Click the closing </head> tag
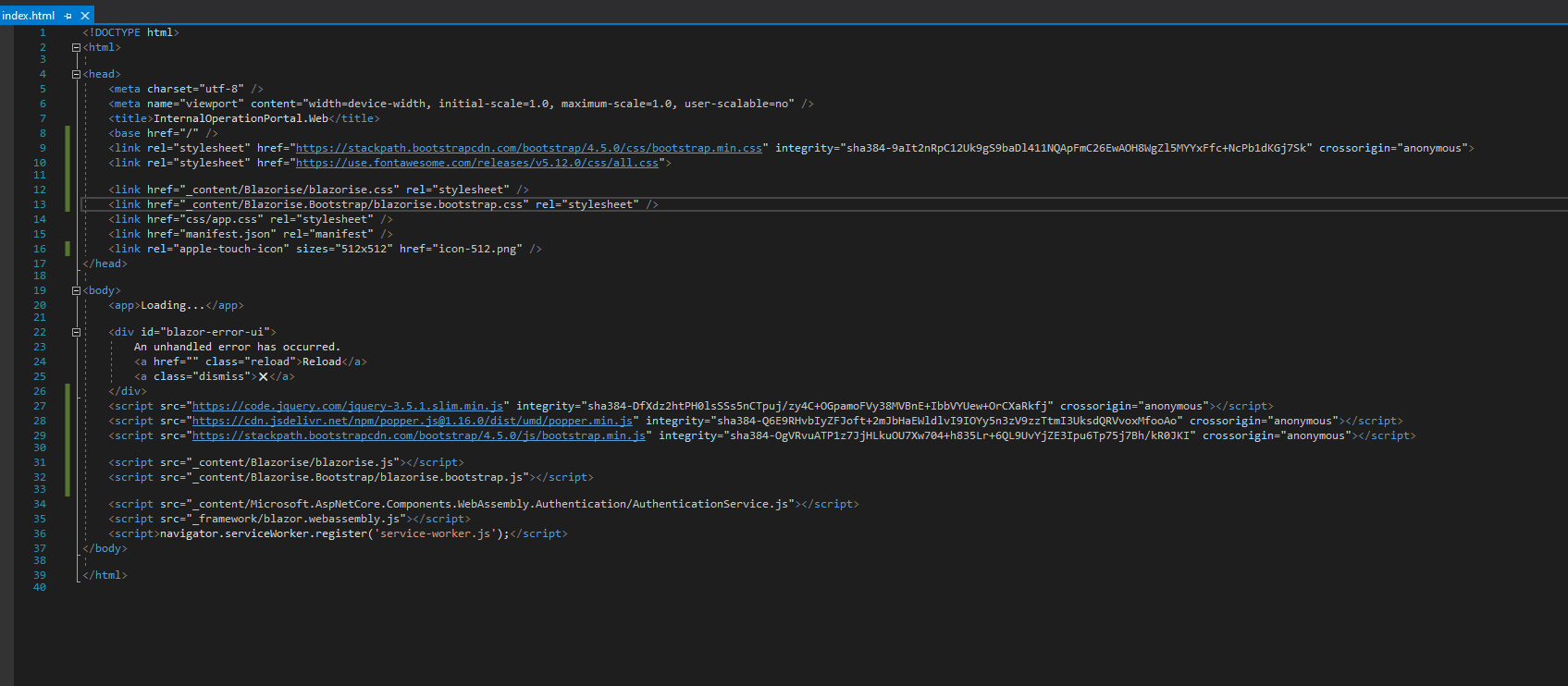 point(105,263)
